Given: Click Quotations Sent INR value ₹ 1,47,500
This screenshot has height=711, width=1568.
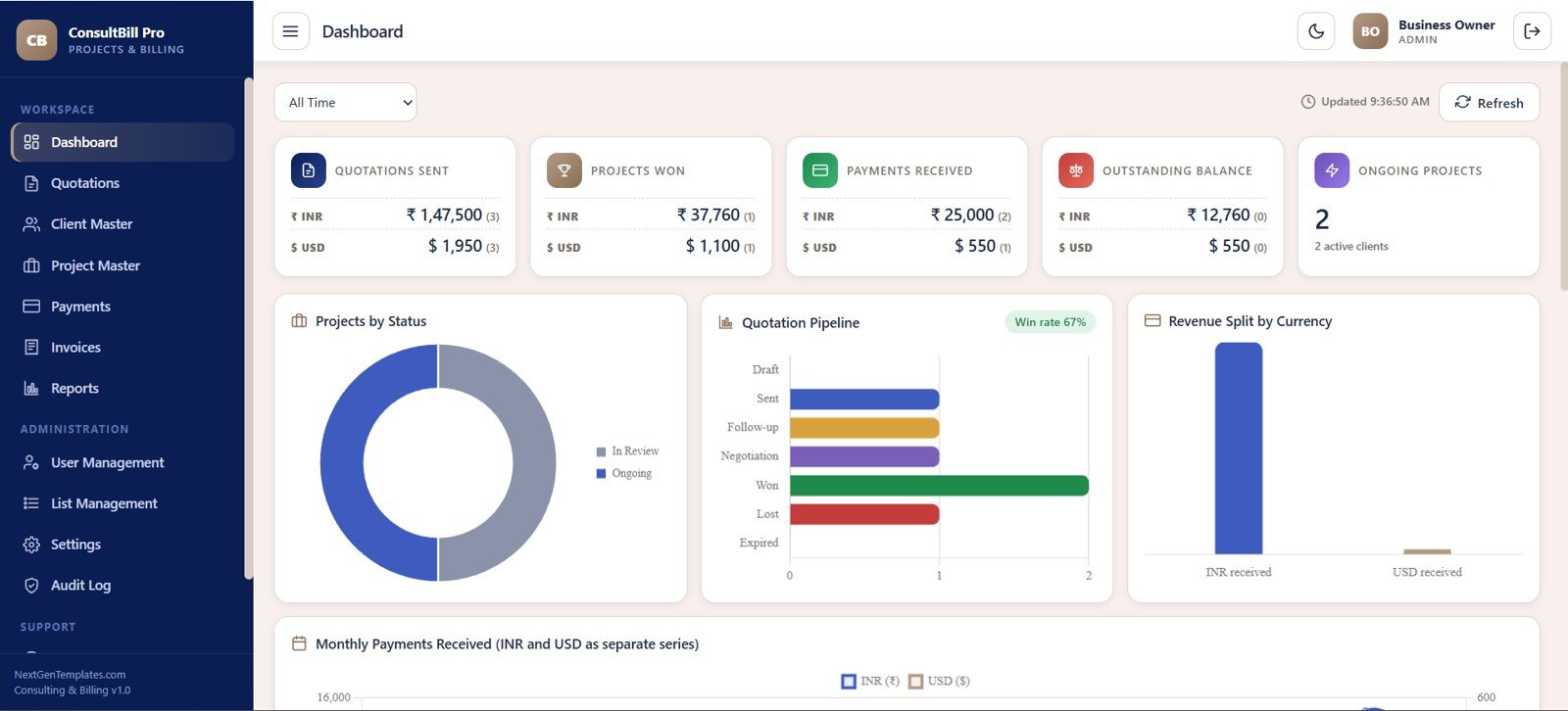Looking at the screenshot, I should (444, 215).
